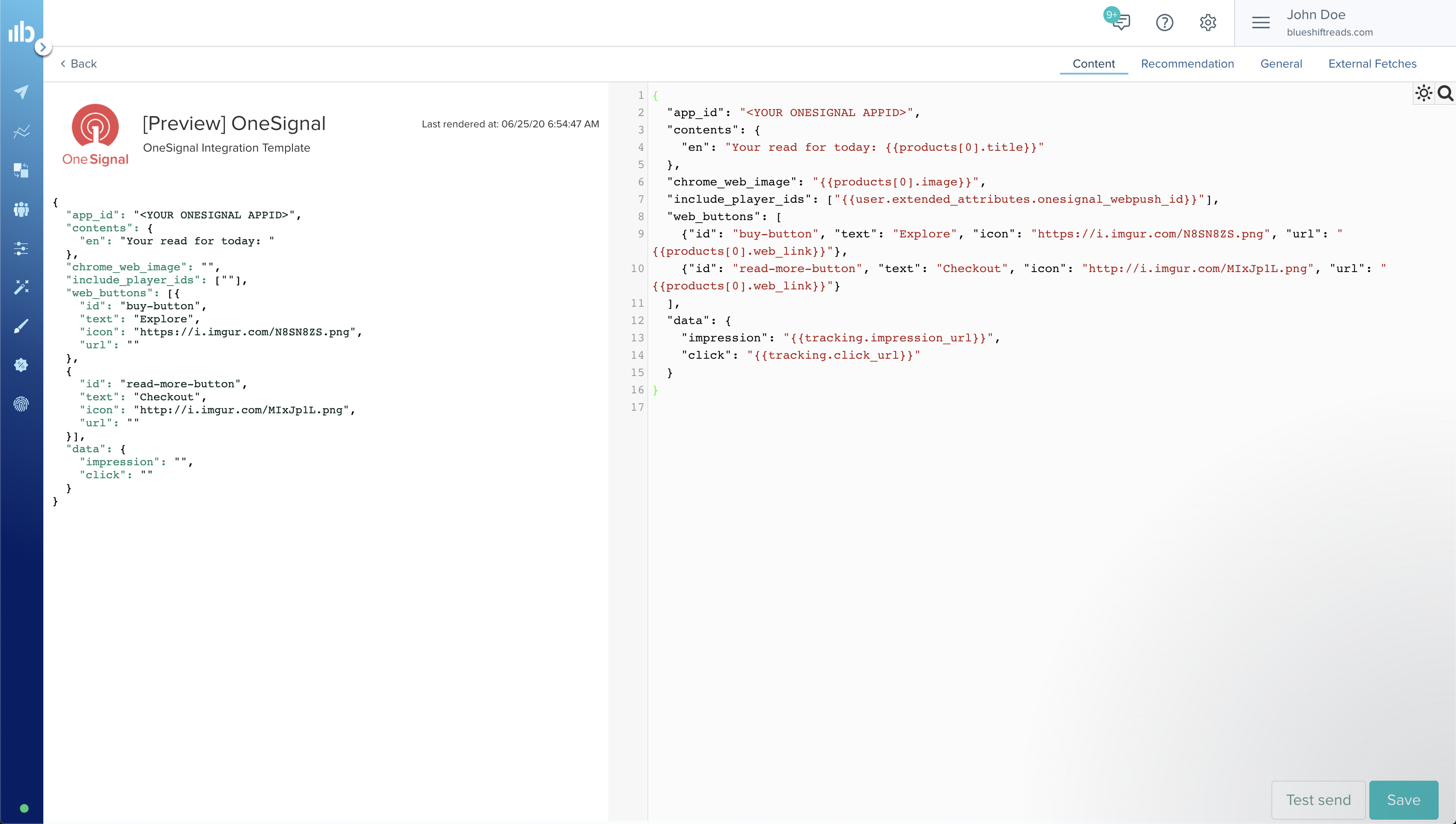This screenshot has width=1456, height=824.
Task: Select the magic wand recommendations icon
Action: [x=21, y=288]
